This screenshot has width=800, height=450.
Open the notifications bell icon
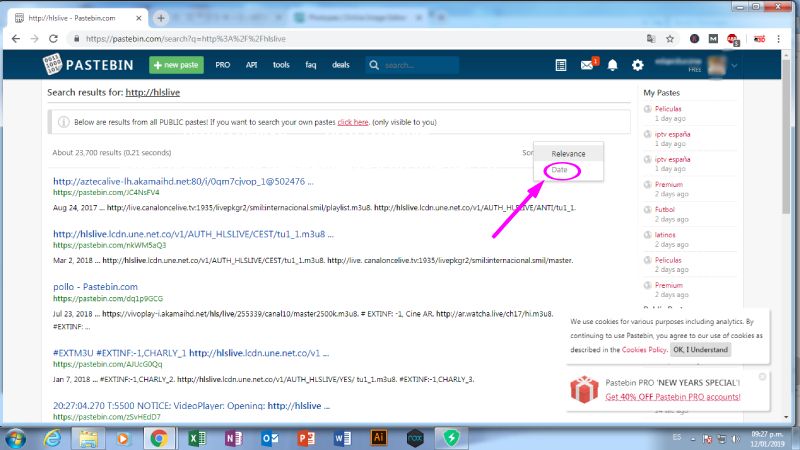point(612,65)
